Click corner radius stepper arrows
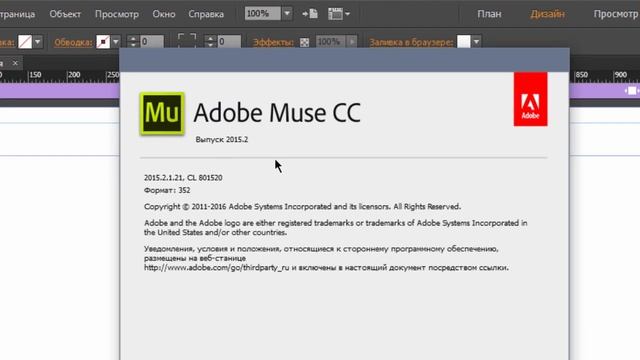Screen dimensions: 640x360 pos(210,42)
